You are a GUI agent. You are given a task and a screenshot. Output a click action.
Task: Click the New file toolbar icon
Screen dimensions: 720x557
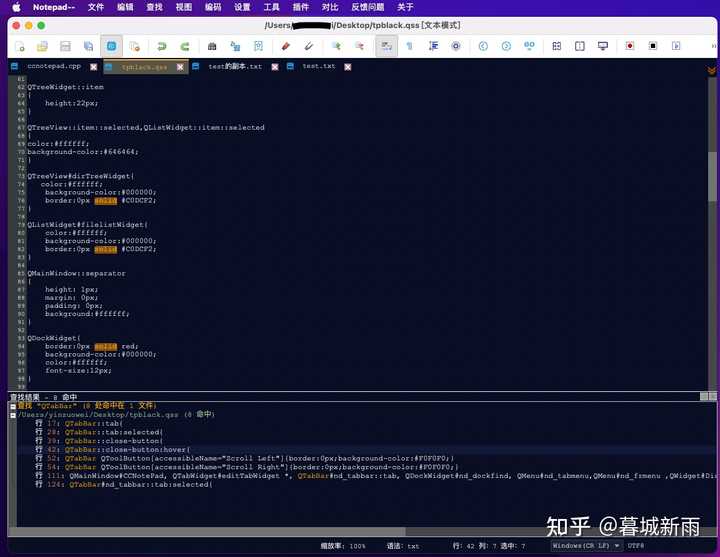(x=20, y=46)
